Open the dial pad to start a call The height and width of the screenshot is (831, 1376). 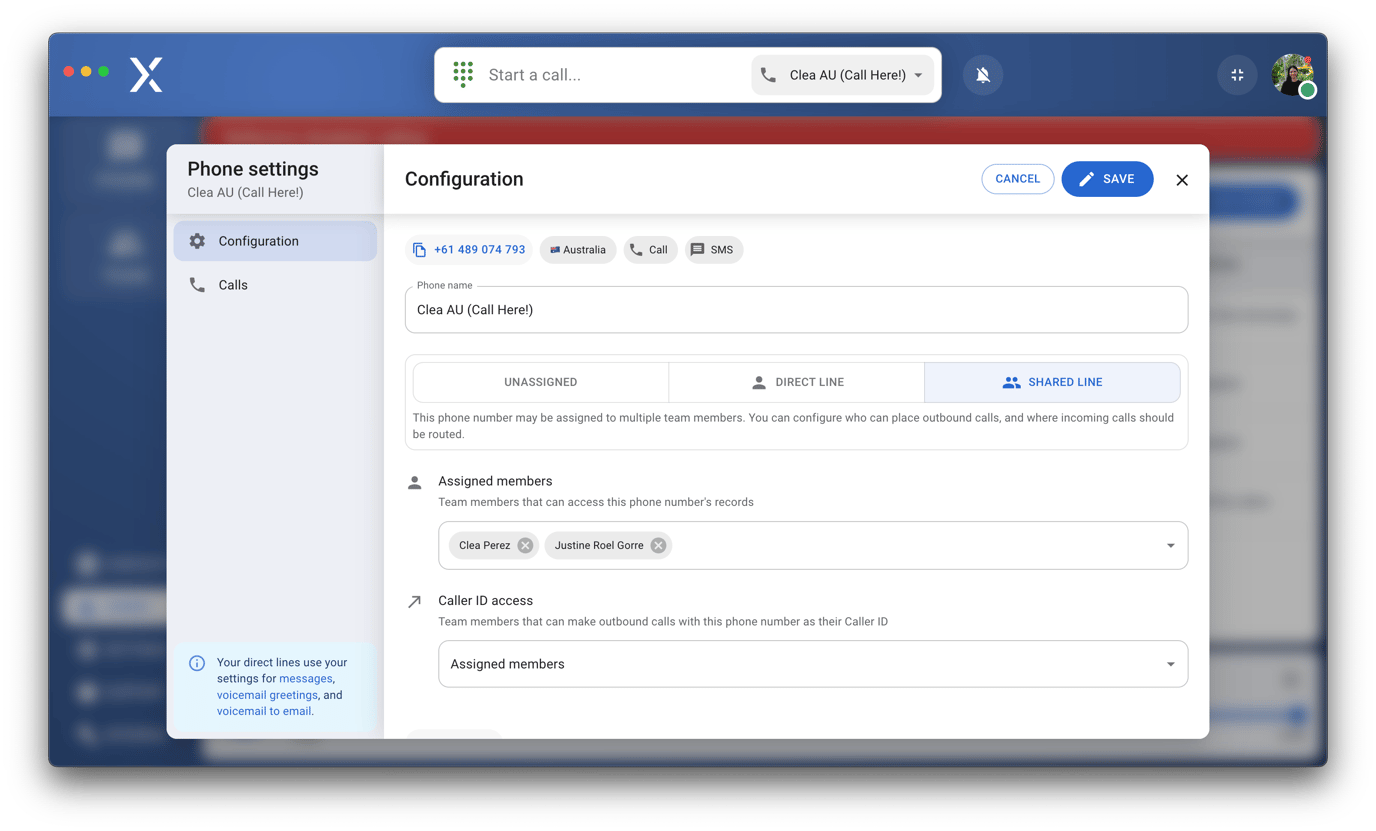462,74
